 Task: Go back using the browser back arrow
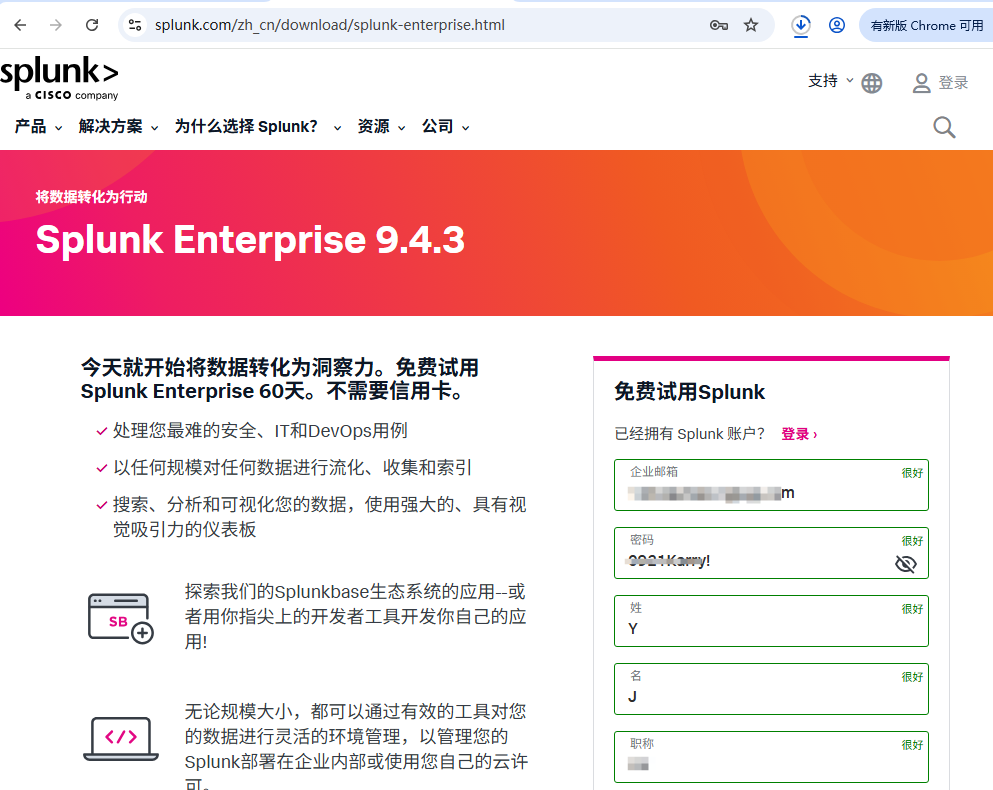(20, 25)
